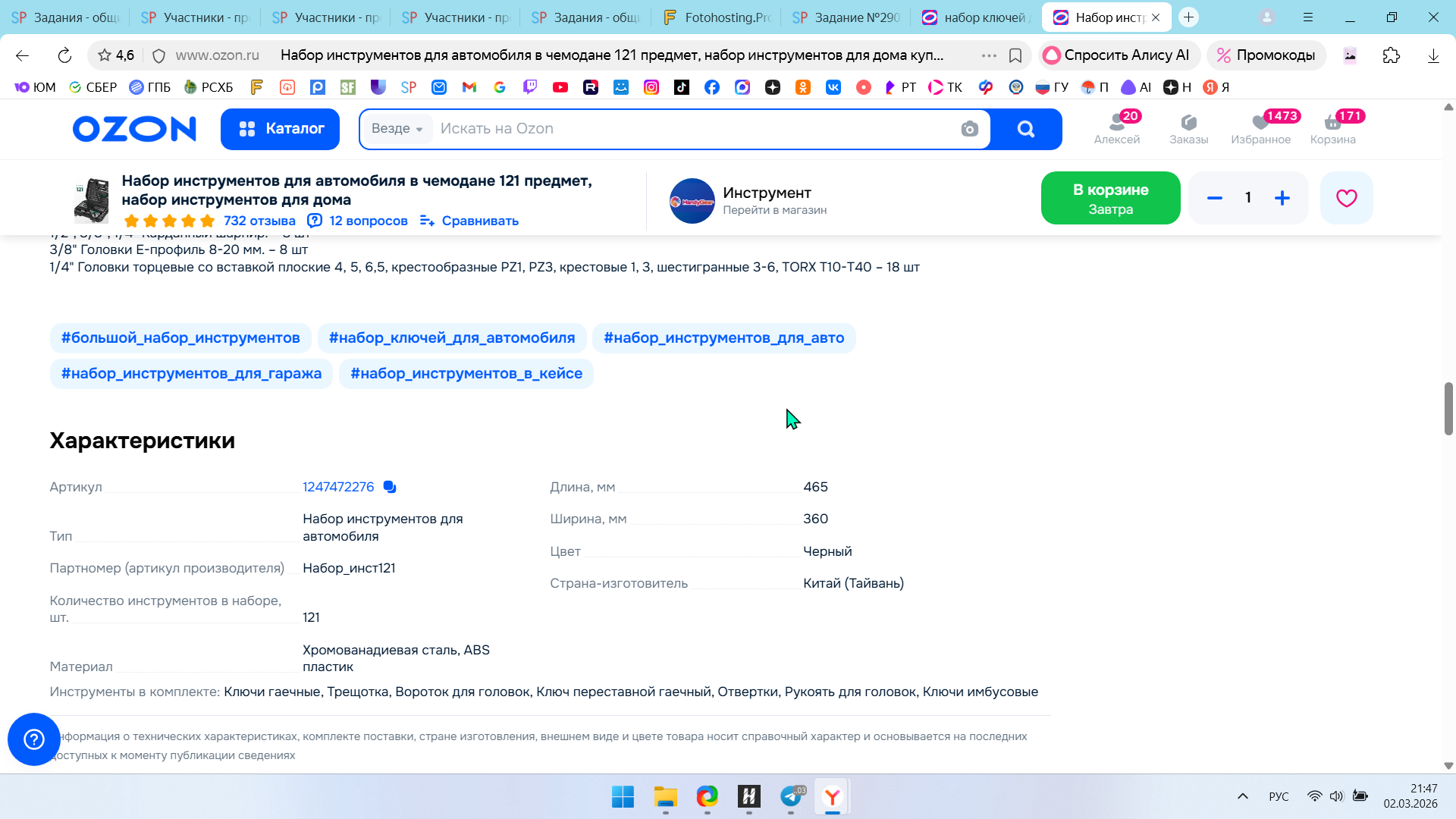This screenshot has width=1456, height=819.
Task: Open Заказы orders icon
Action: coord(1188,128)
